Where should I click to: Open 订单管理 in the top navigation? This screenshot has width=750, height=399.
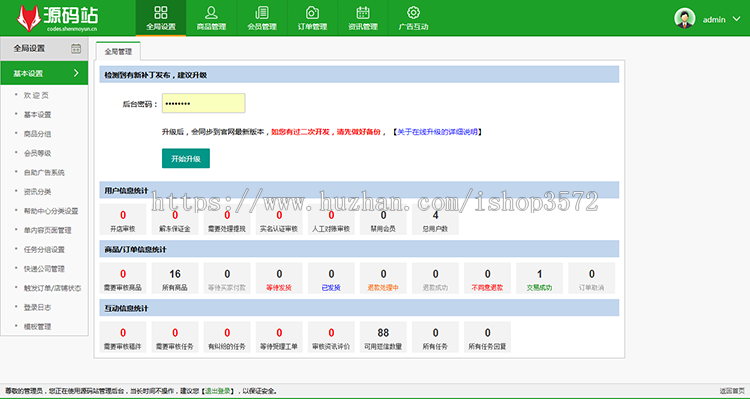312,18
